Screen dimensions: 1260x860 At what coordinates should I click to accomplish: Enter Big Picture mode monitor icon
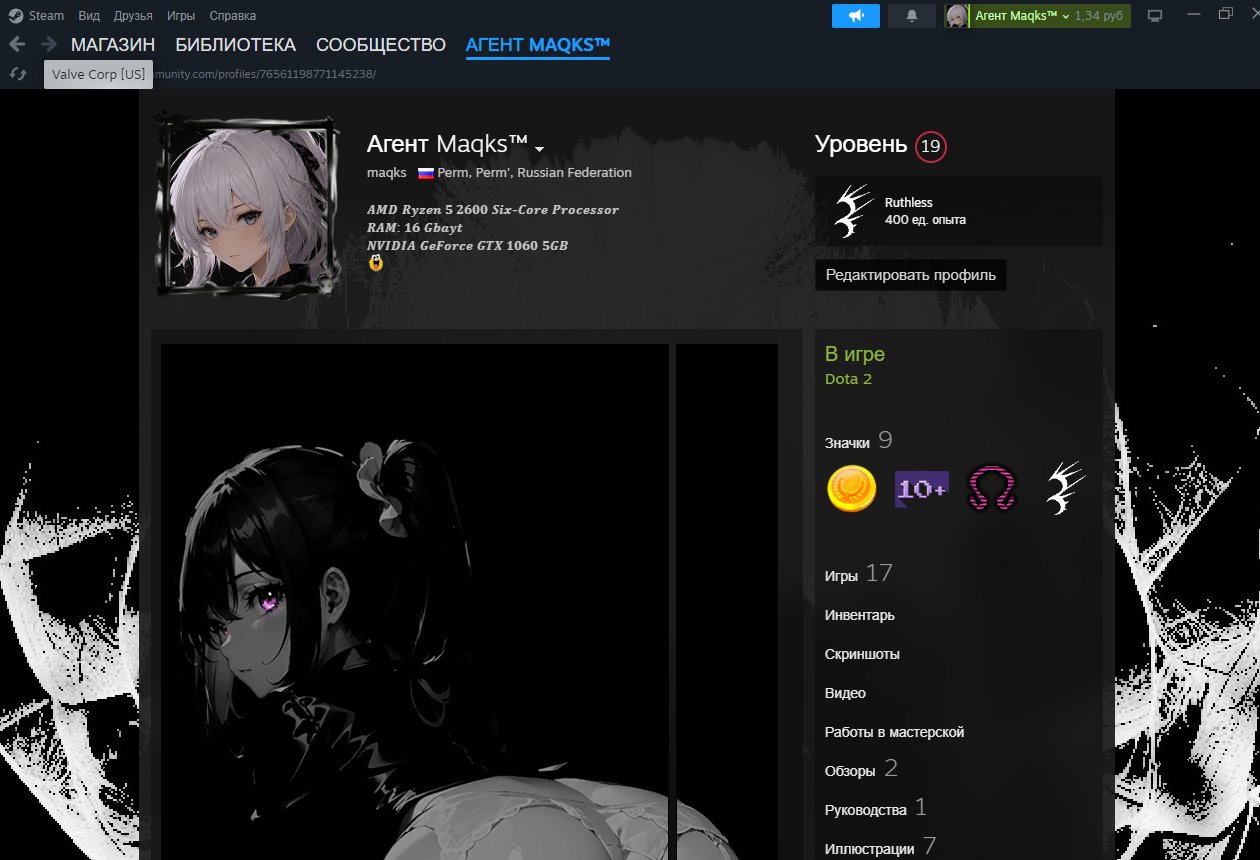(1155, 16)
